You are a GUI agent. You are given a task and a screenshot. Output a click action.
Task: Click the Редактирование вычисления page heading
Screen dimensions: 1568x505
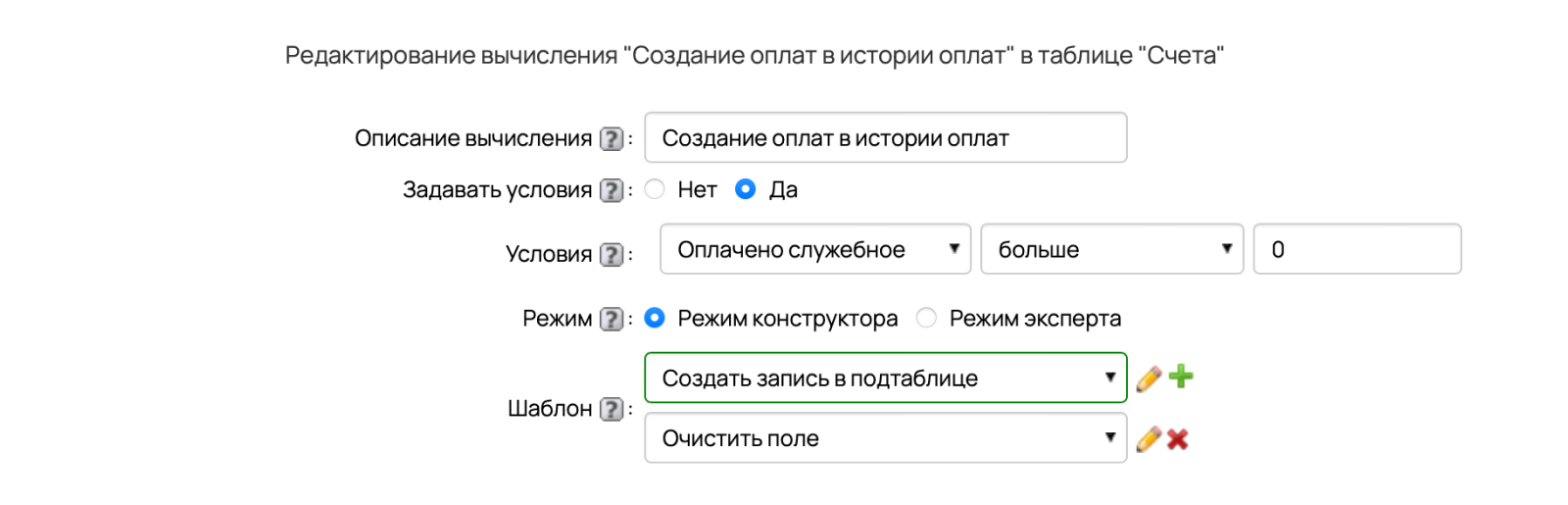click(755, 56)
